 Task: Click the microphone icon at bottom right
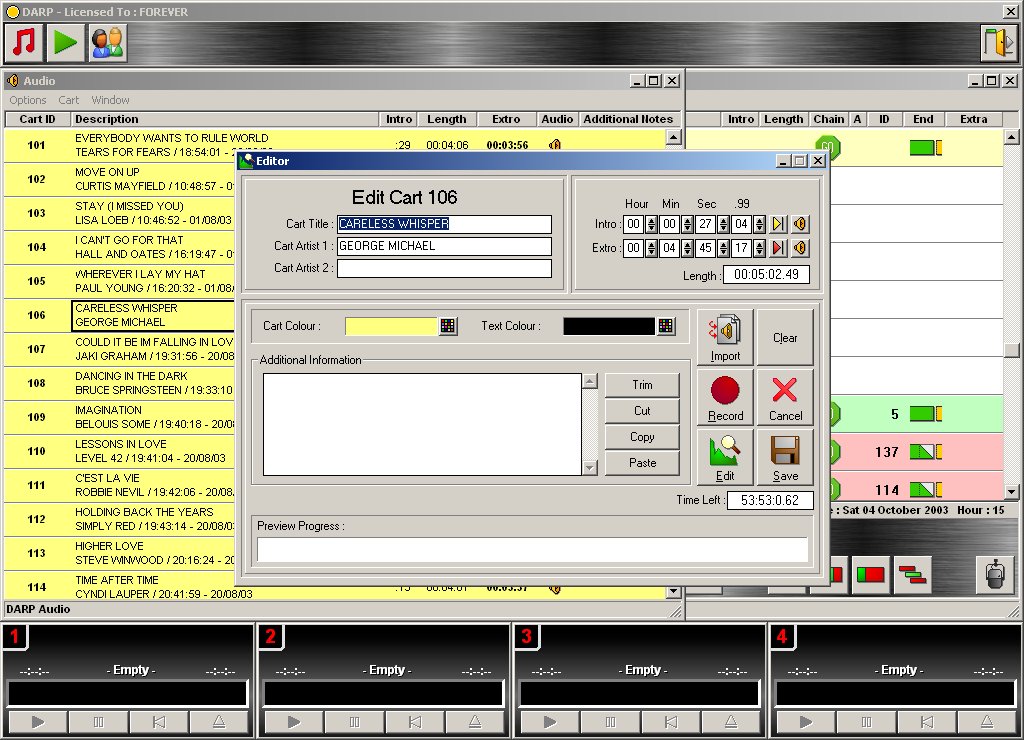994,575
